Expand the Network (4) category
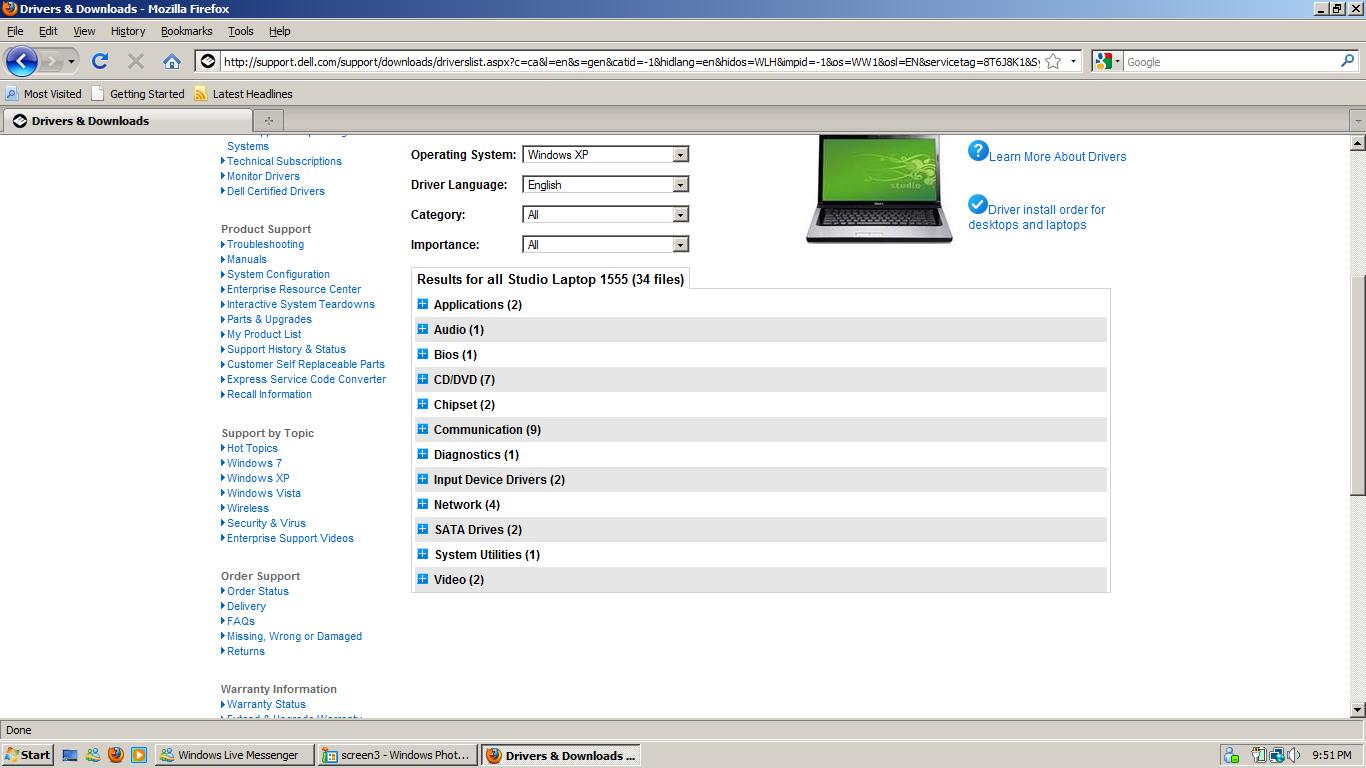1366x768 pixels. pos(423,504)
